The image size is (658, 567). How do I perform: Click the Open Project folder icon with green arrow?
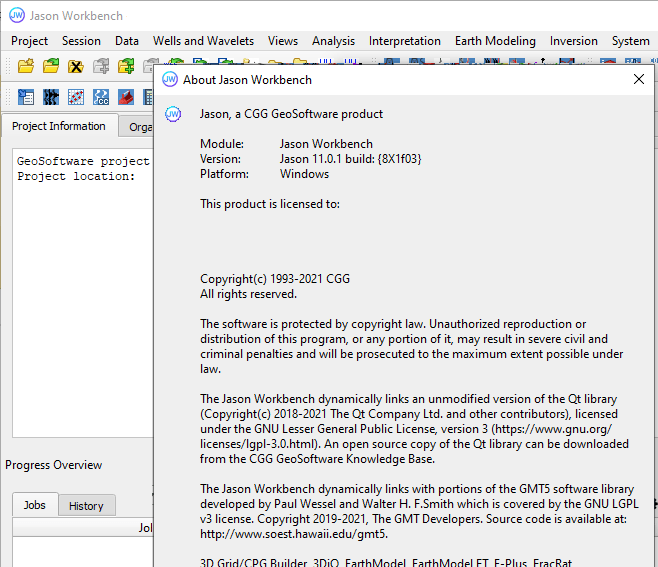(51, 66)
